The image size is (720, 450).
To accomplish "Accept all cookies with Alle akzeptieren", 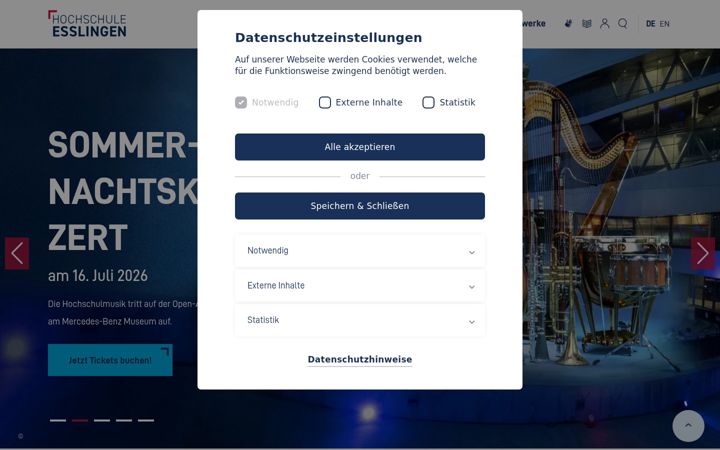I will [x=360, y=147].
